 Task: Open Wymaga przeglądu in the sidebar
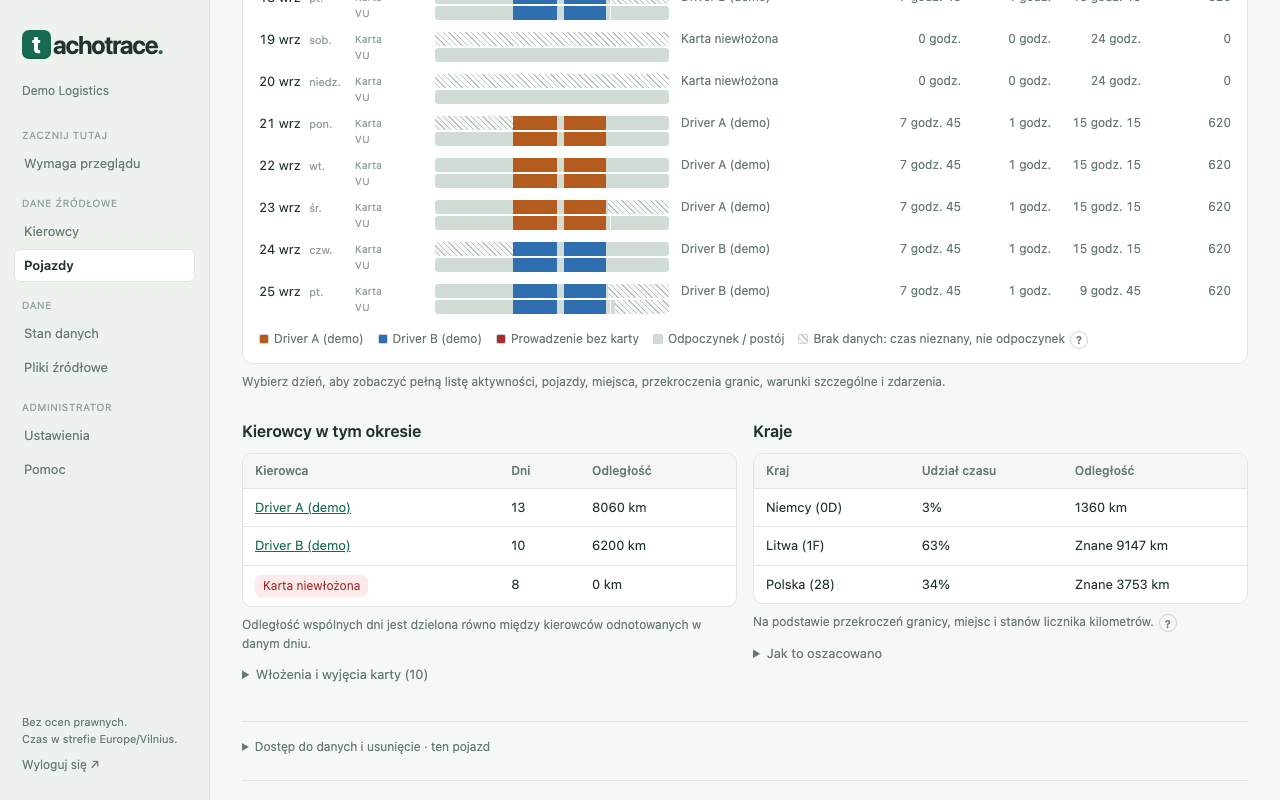104,164
